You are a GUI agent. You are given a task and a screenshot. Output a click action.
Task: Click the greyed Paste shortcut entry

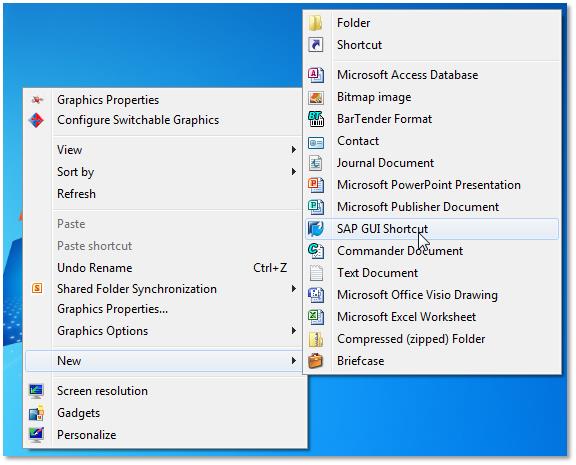(x=94, y=246)
